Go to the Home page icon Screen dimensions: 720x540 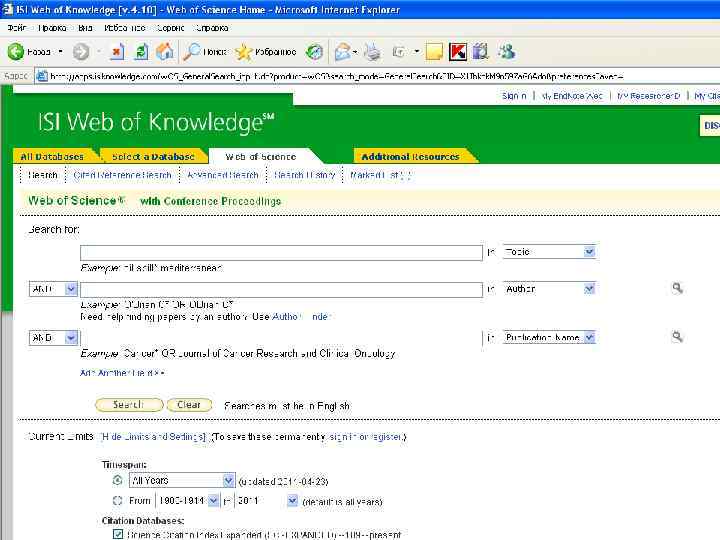point(165,51)
